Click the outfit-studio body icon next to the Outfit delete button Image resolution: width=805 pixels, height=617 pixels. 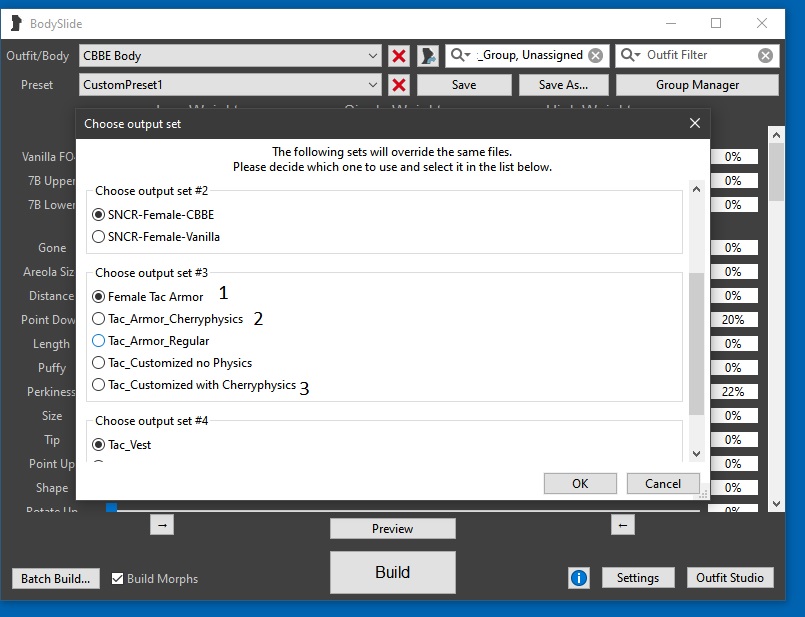point(428,56)
